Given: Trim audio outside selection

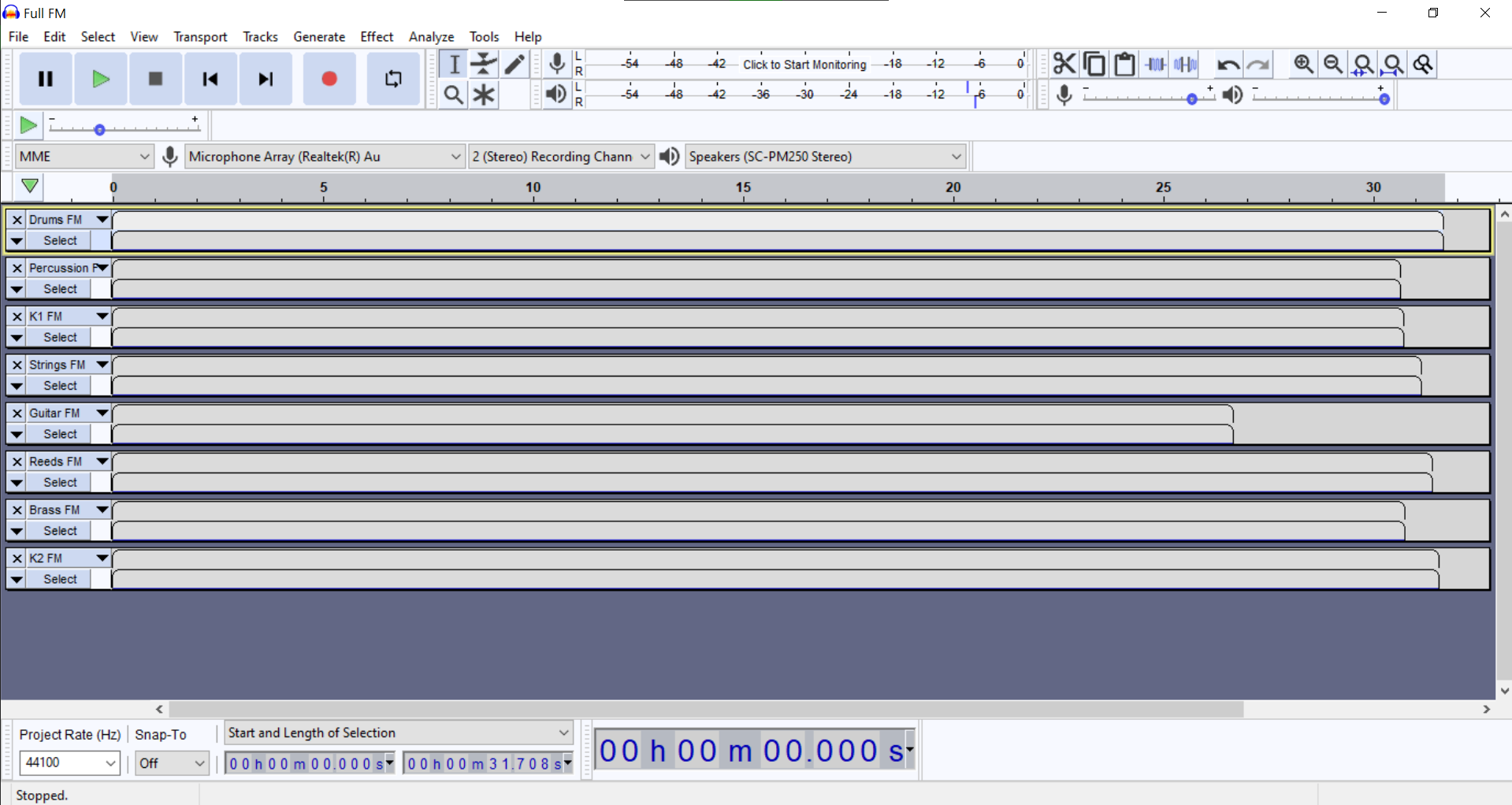Looking at the screenshot, I should pyautogui.click(x=1155, y=64).
